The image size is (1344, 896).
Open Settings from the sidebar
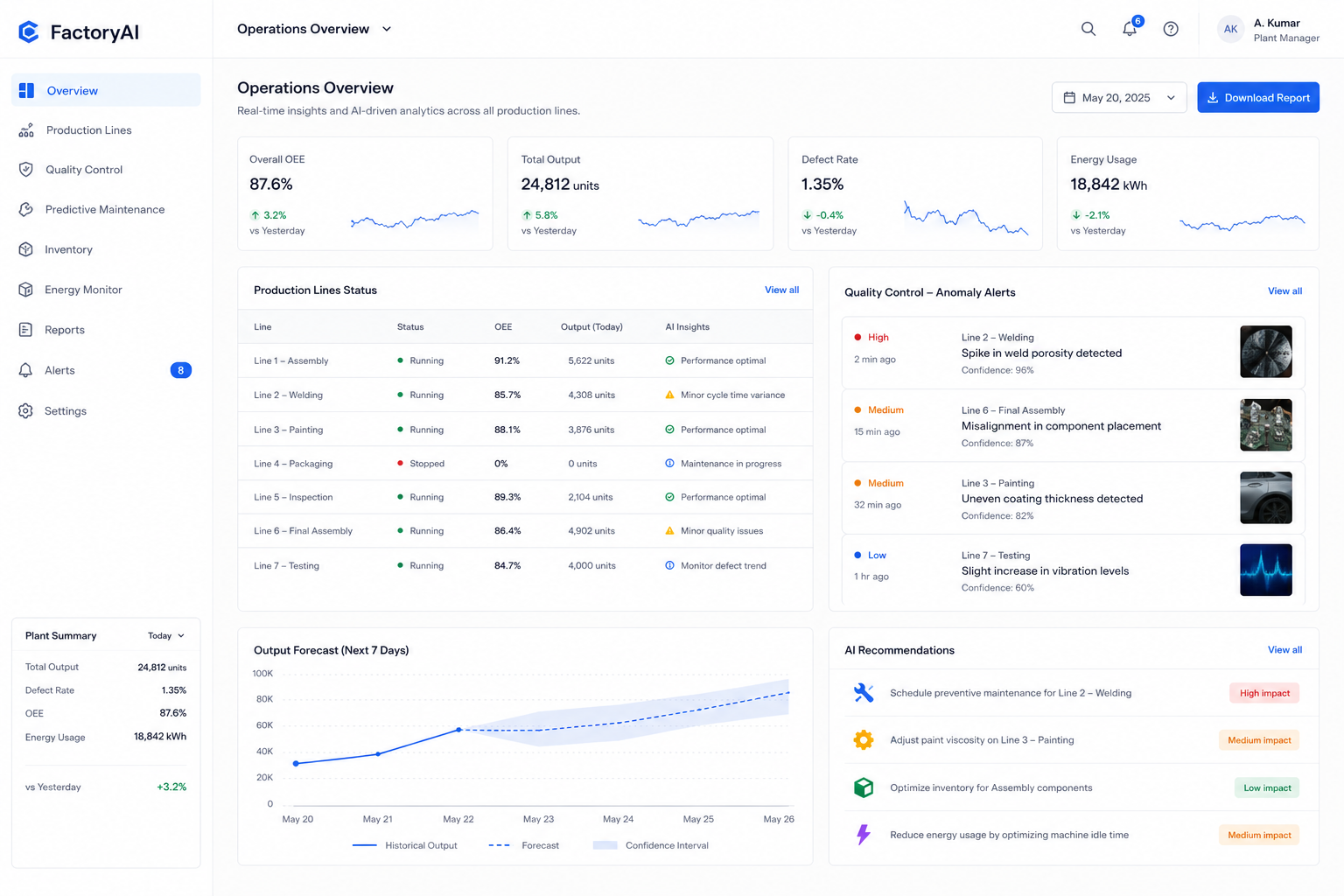pyautogui.click(x=106, y=410)
